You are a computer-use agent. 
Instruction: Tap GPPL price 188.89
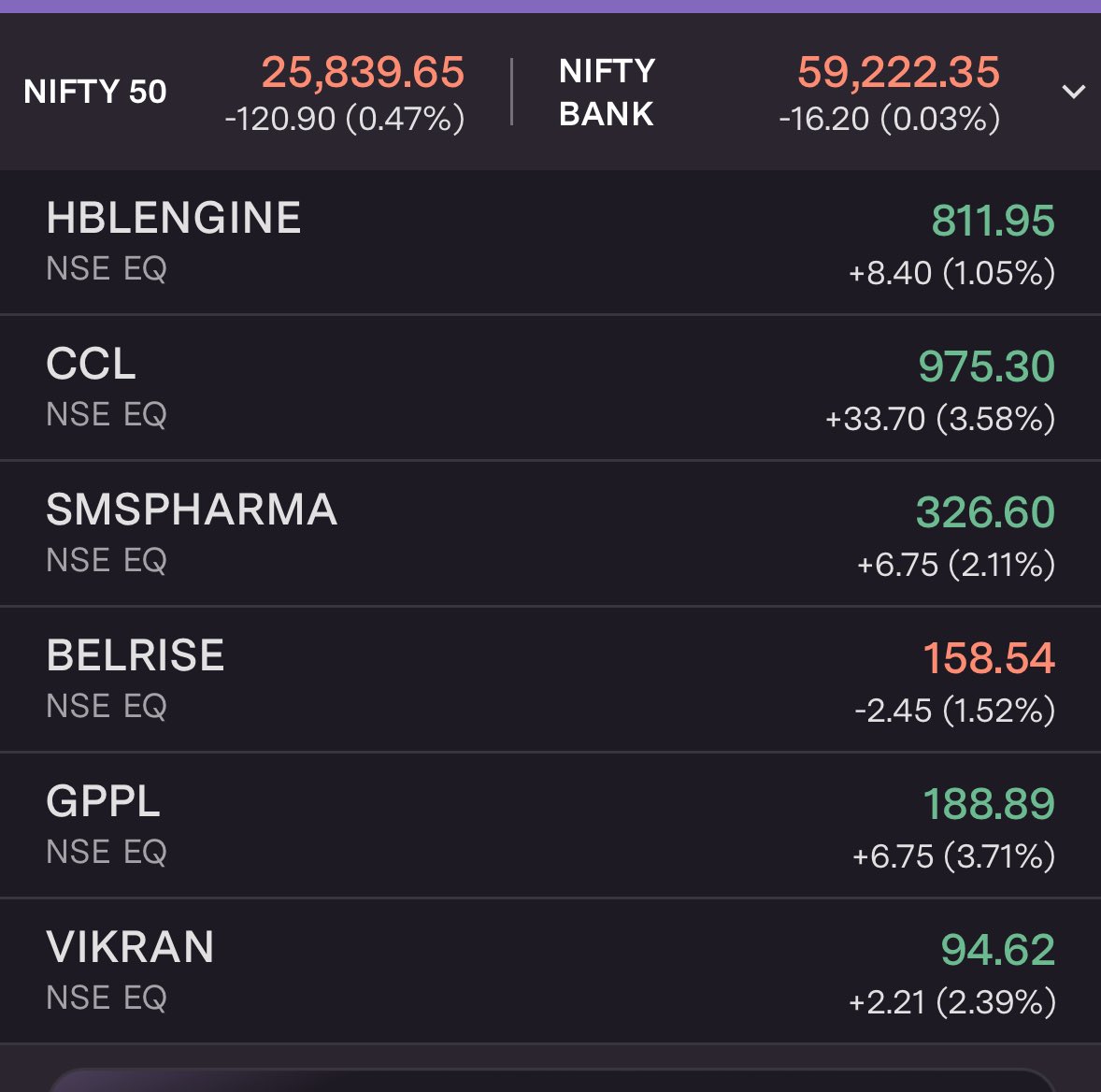[x=989, y=804]
